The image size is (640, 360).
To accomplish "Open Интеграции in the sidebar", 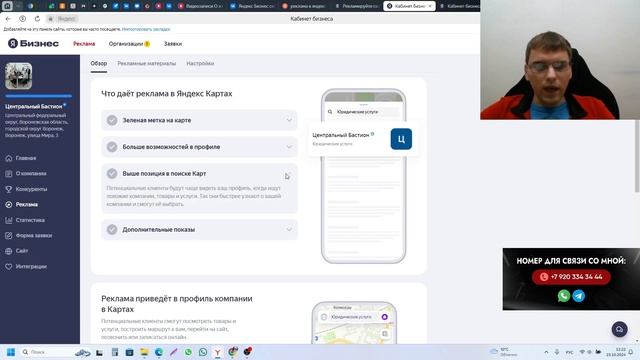I will 26,267.
